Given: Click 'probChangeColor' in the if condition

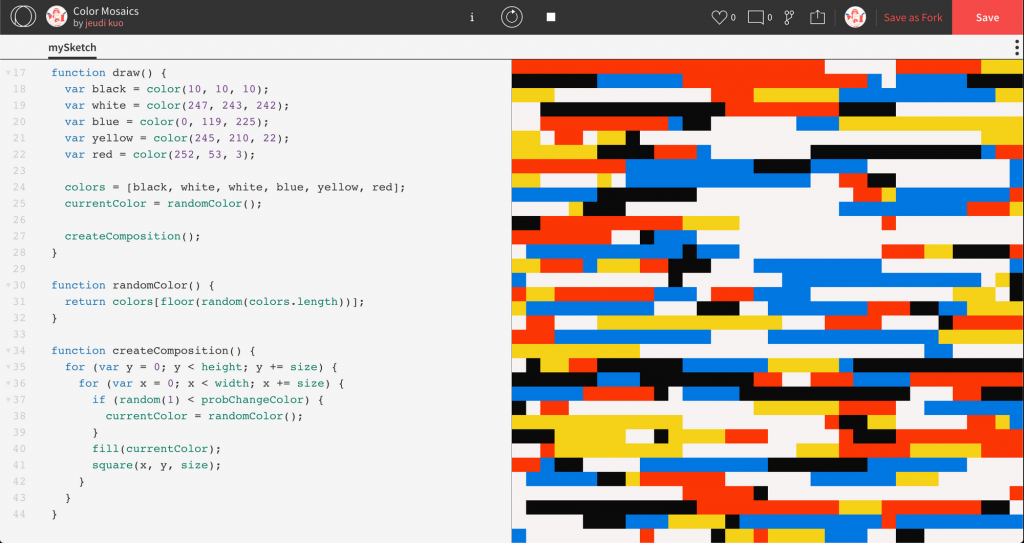Looking at the screenshot, I should pos(252,399).
